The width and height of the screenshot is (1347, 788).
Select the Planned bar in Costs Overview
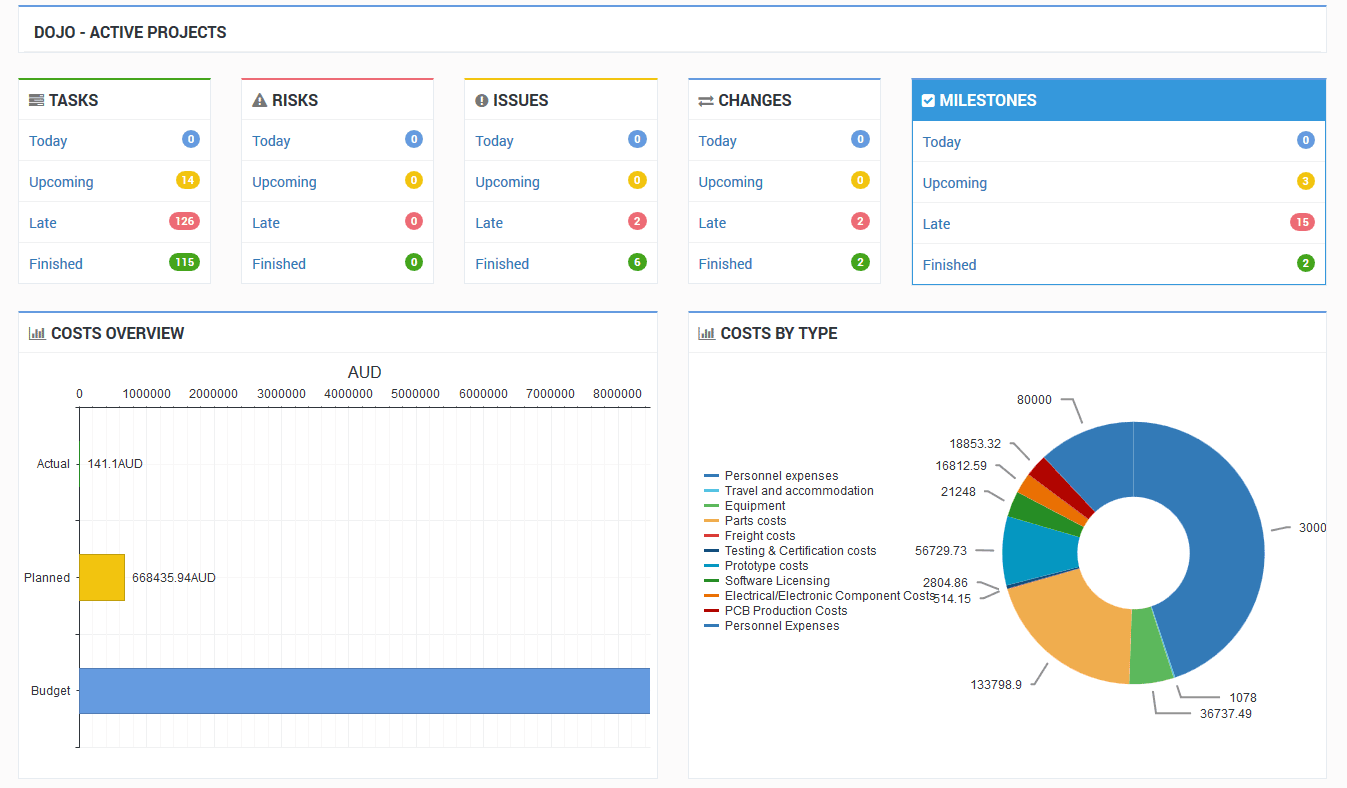pos(101,577)
